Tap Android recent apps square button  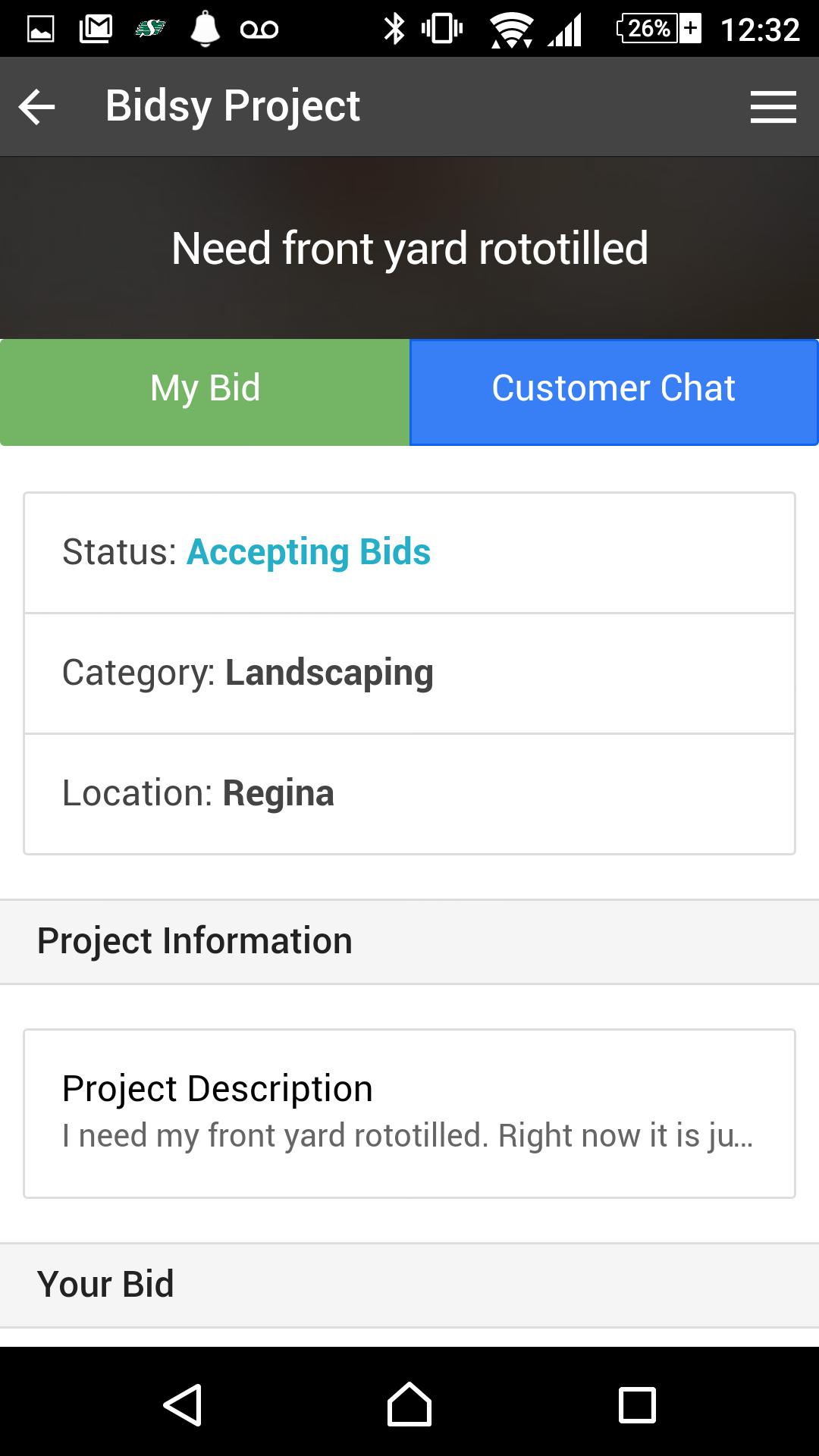click(x=637, y=1404)
